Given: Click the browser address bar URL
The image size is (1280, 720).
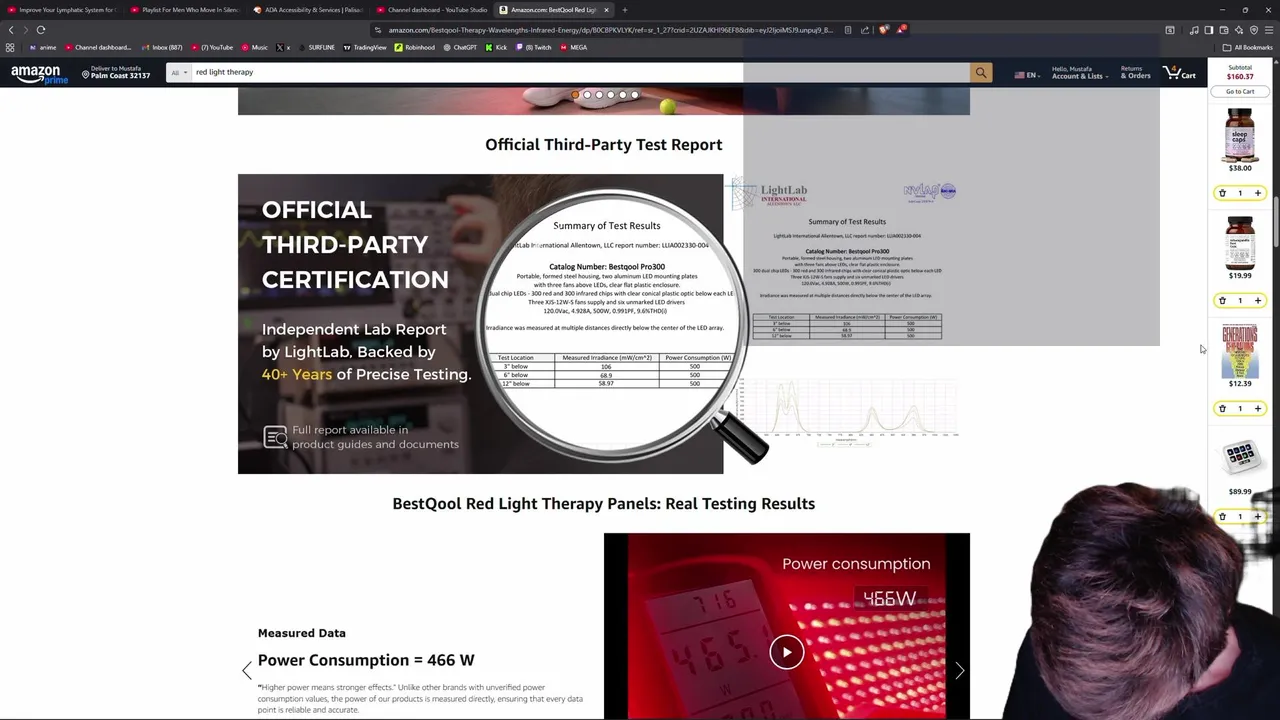Looking at the screenshot, I should (x=610, y=30).
